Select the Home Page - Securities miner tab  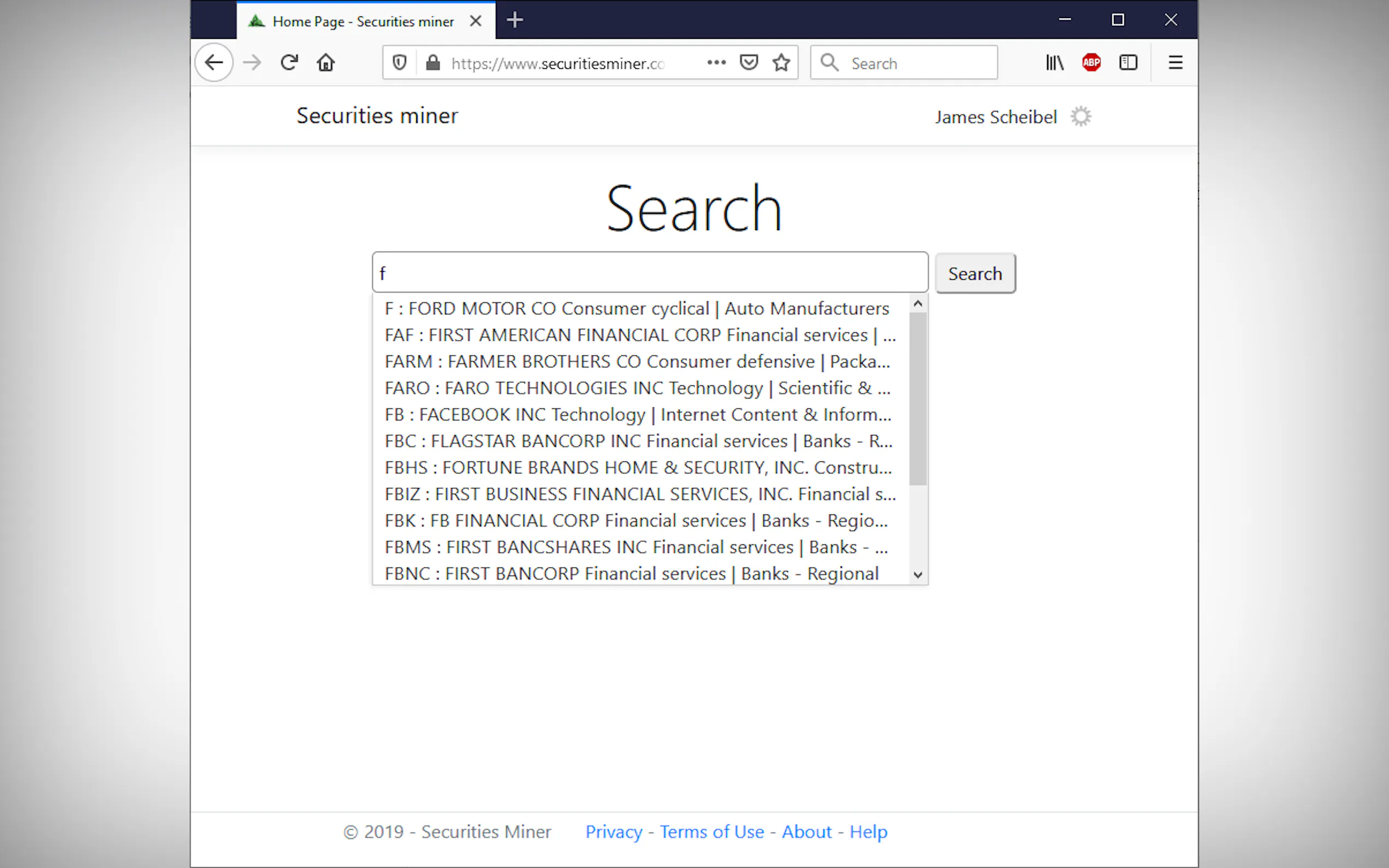363,22
